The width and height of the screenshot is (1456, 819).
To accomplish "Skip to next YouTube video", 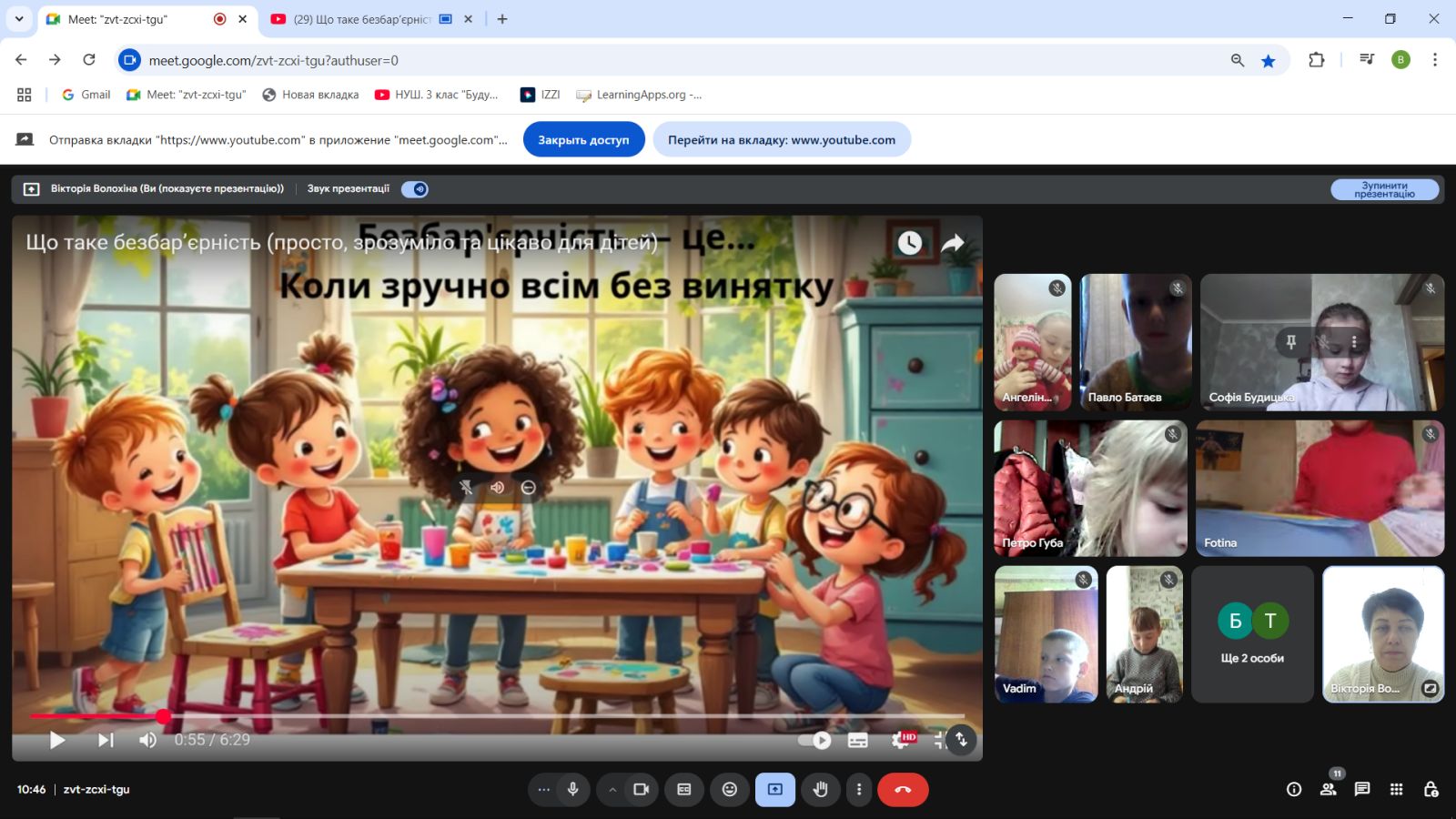I will (x=106, y=740).
